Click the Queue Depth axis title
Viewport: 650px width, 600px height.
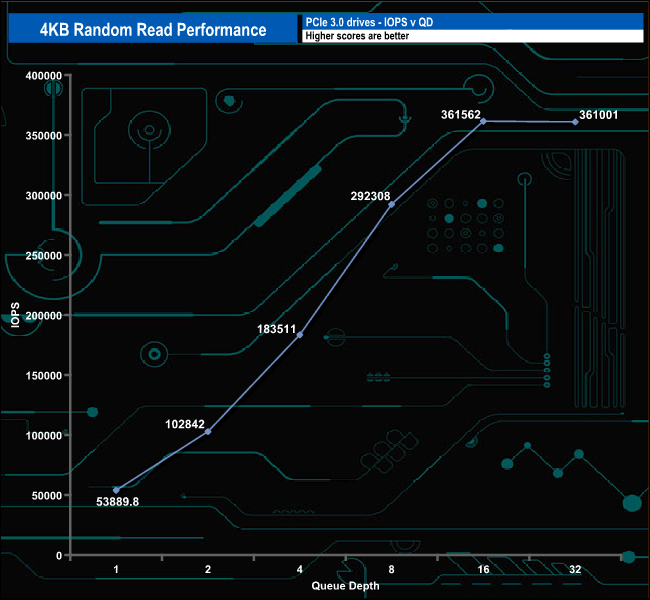[345, 585]
